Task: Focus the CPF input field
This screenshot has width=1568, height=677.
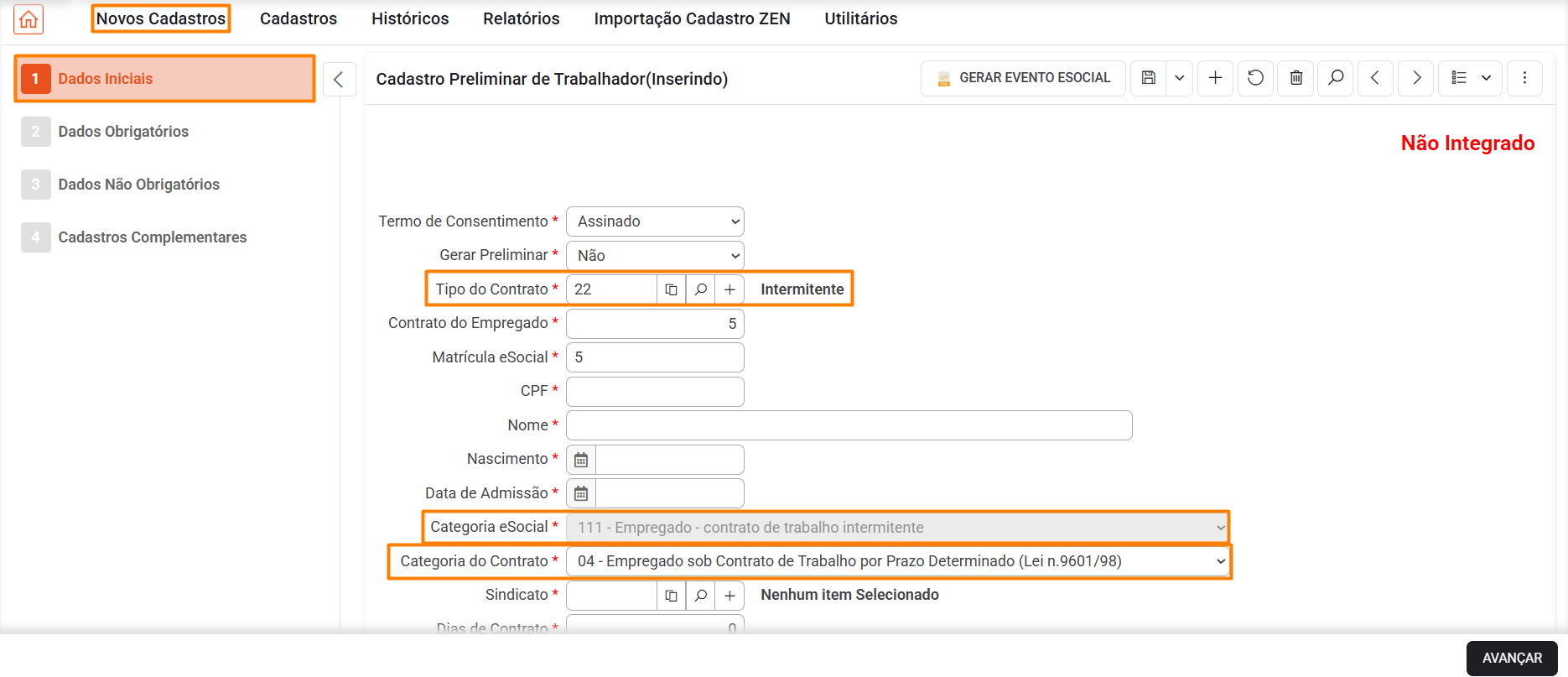Action: point(655,392)
